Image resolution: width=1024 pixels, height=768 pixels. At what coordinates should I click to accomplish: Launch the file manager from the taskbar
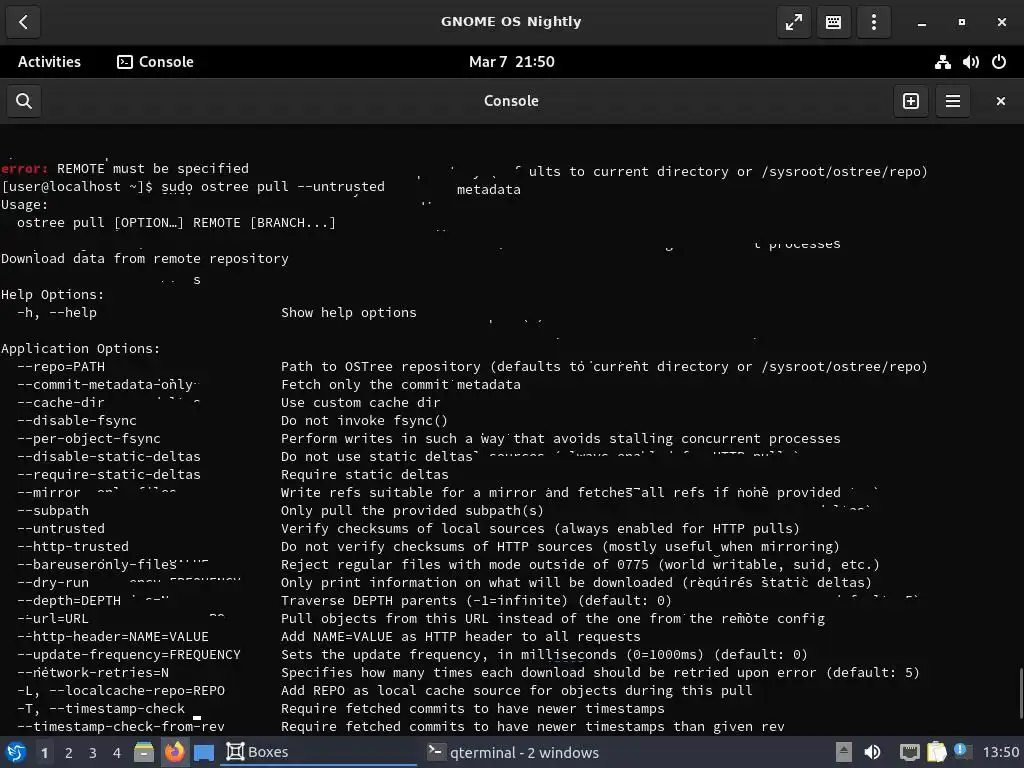[x=144, y=752]
